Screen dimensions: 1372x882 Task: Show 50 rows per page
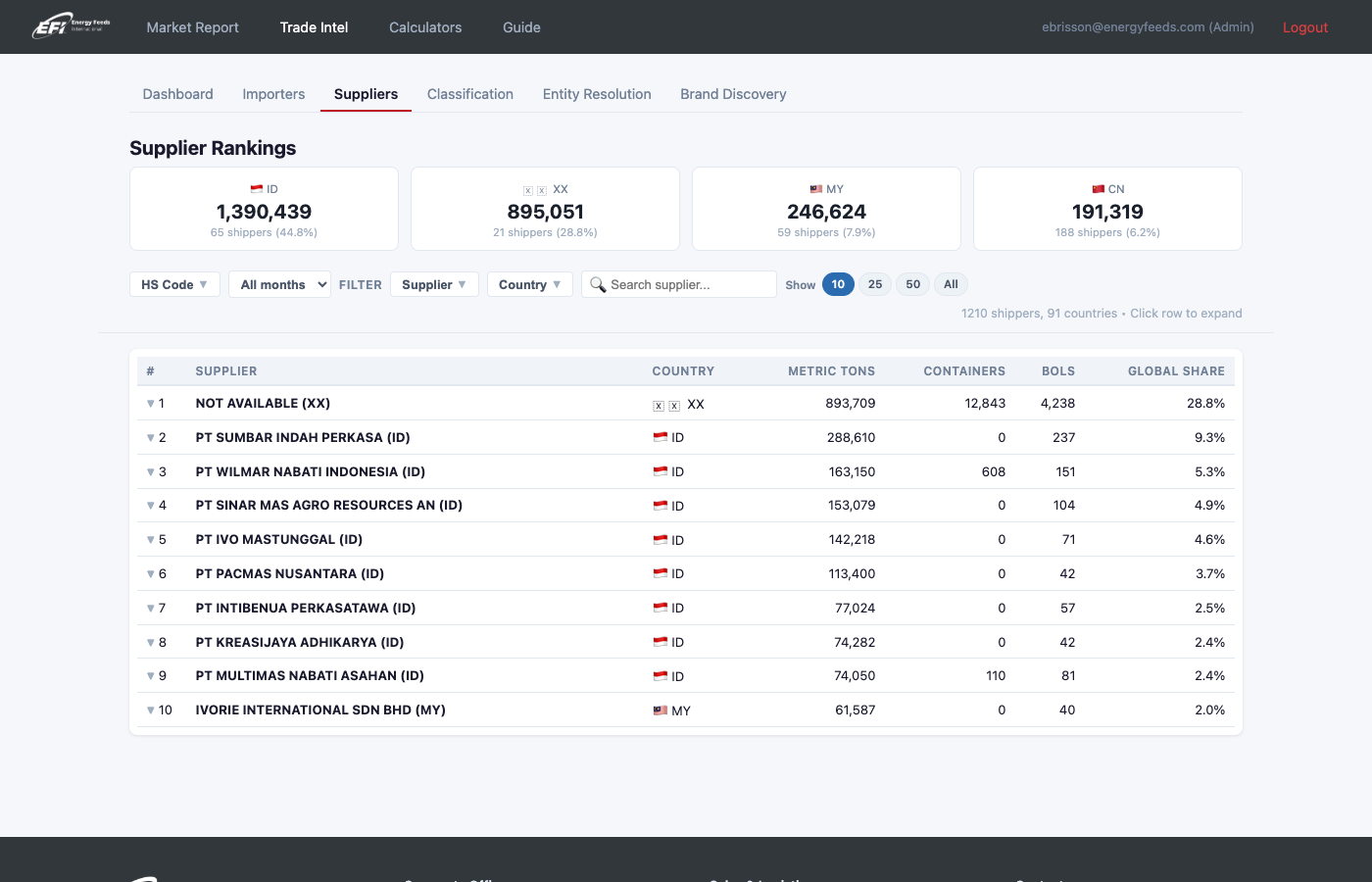[912, 284]
